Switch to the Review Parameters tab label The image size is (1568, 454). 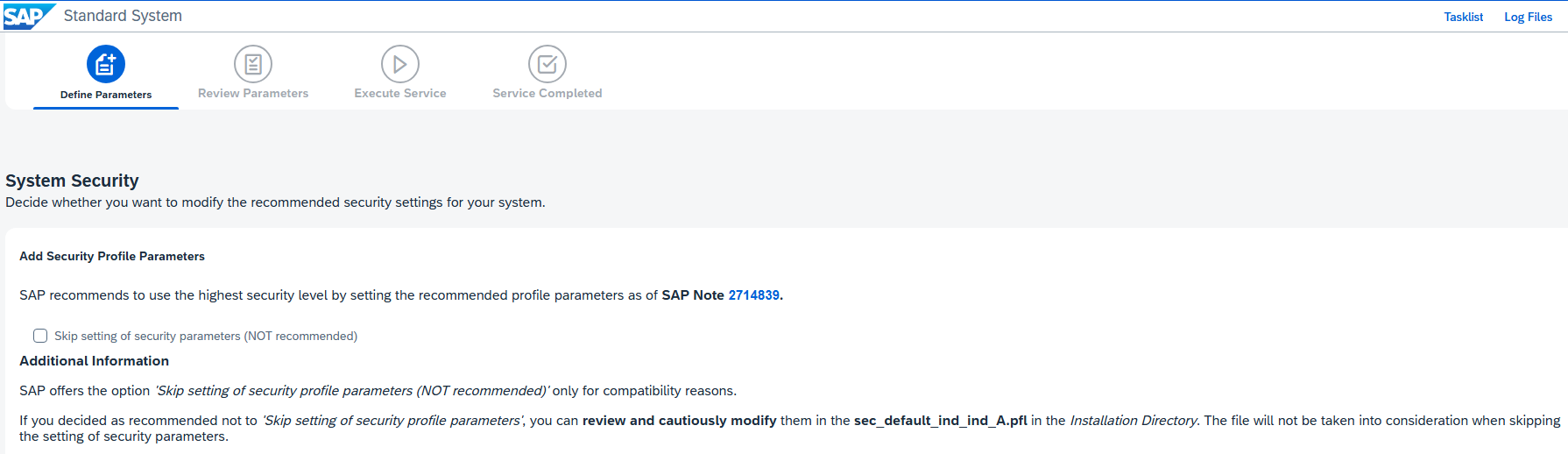coord(253,93)
